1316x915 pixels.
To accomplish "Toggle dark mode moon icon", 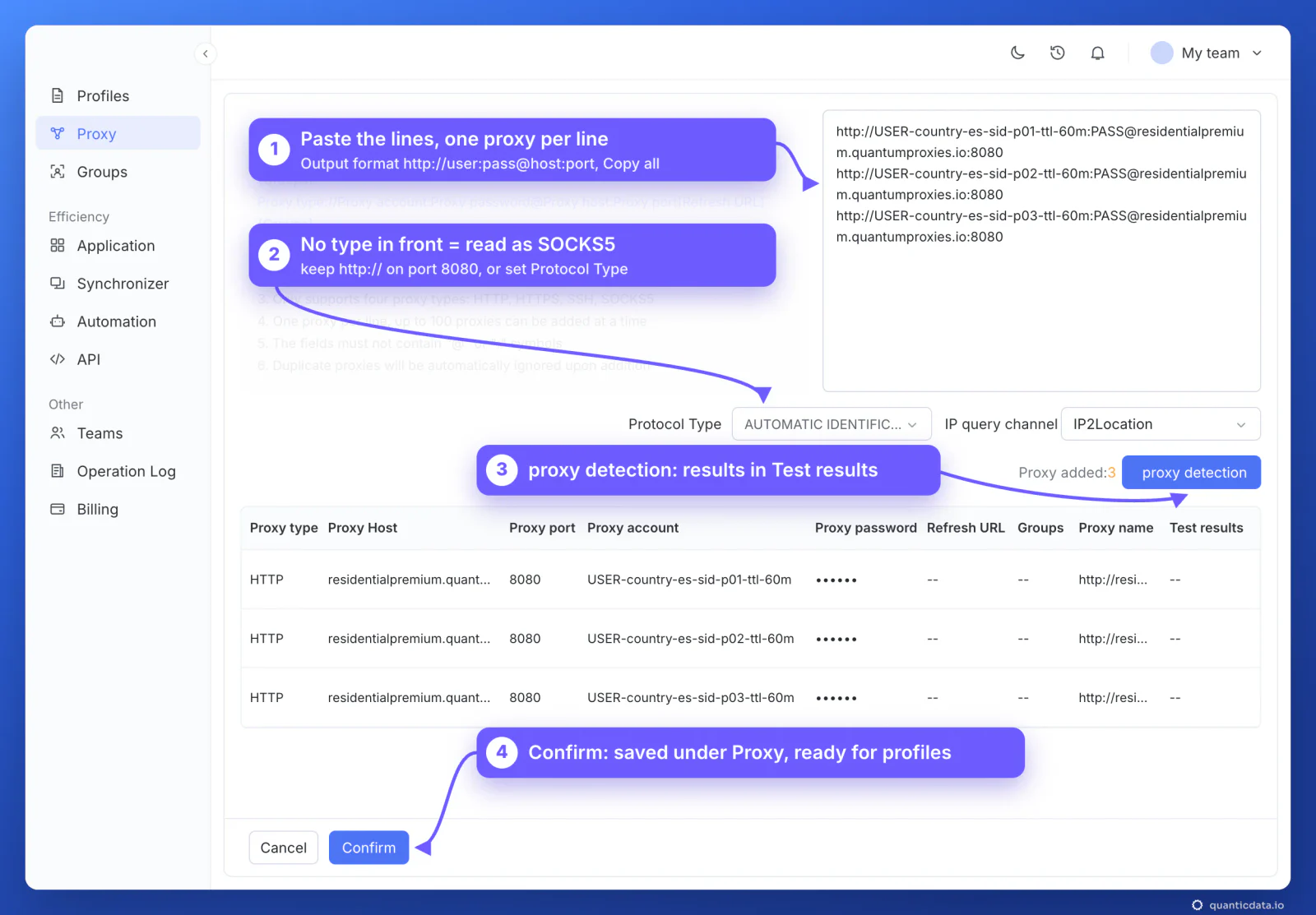I will [1017, 53].
